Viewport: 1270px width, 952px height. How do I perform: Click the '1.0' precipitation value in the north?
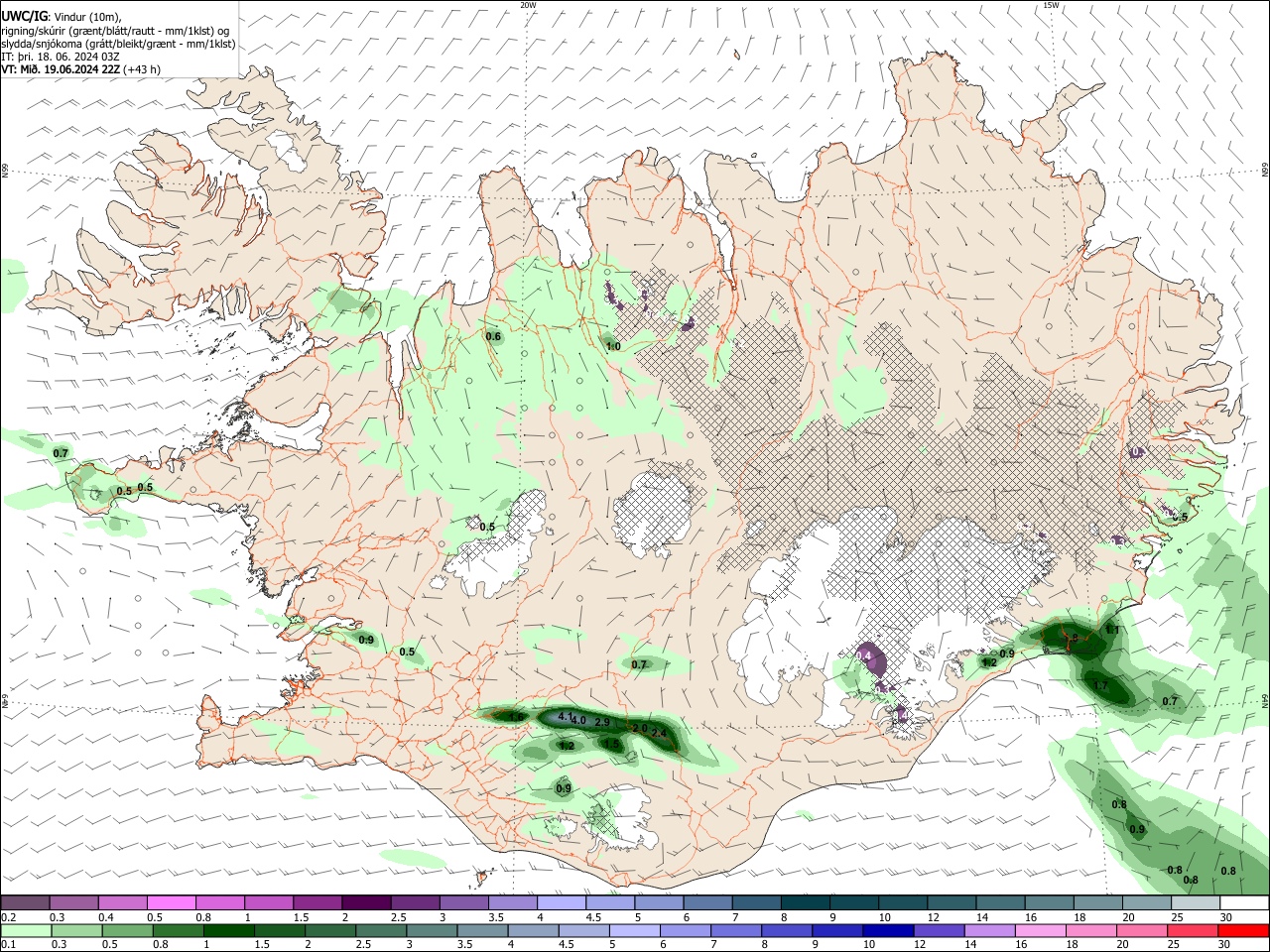click(613, 347)
